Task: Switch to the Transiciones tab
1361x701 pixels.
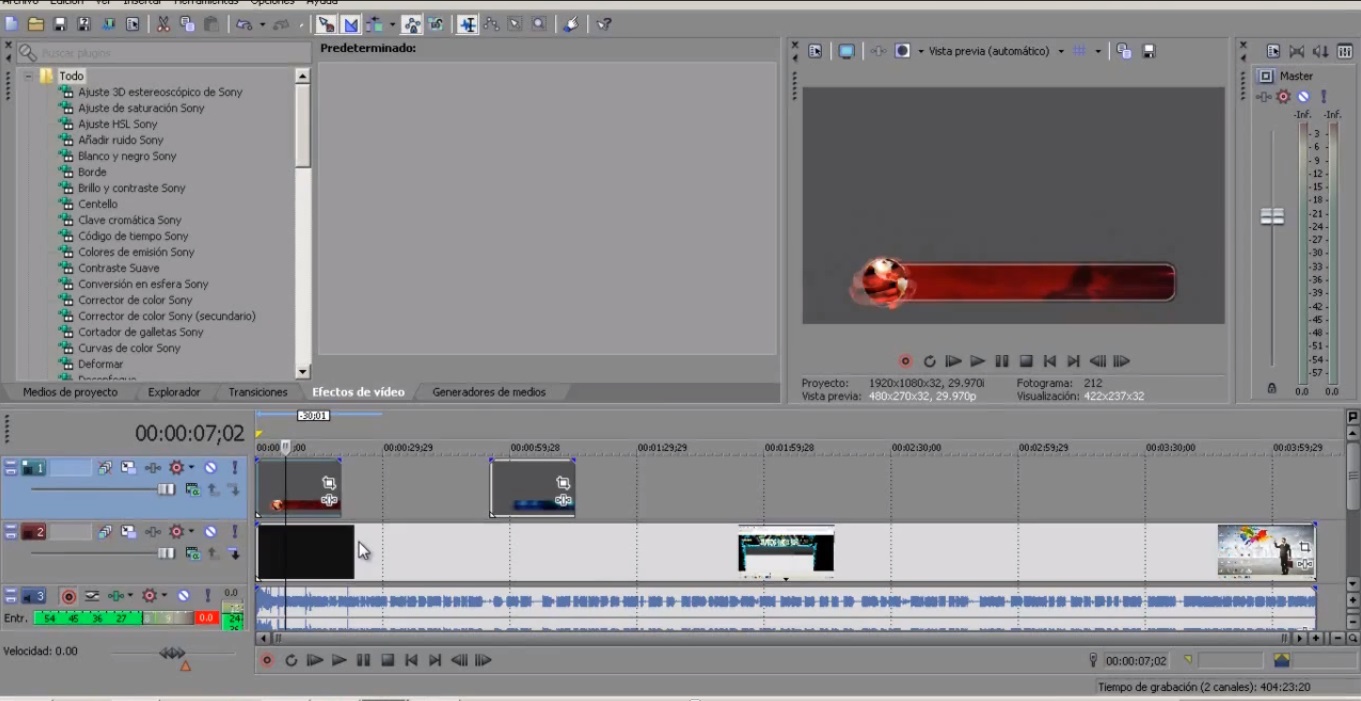Action: pos(258,392)
